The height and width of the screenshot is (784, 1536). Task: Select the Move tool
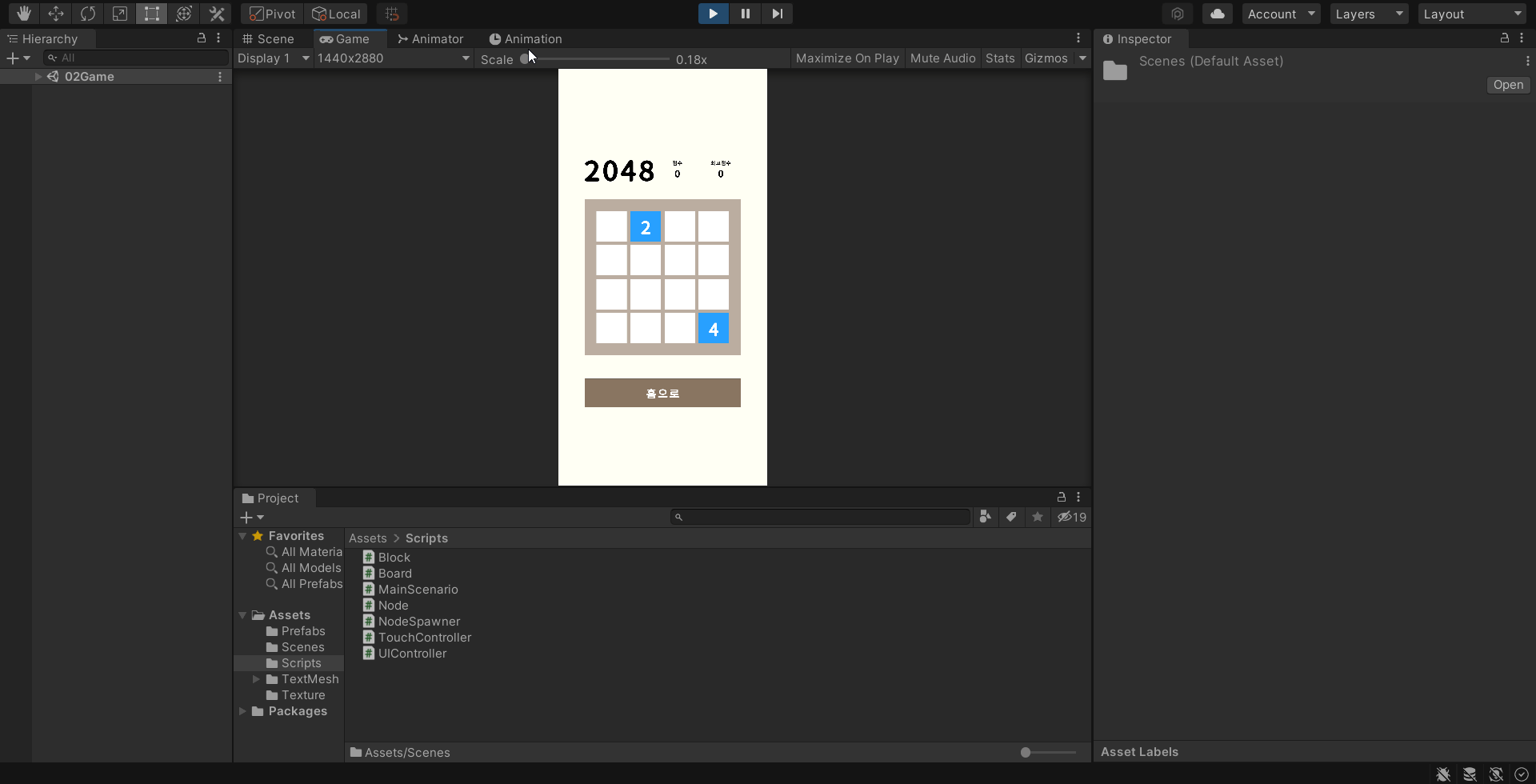[x=55, y=14]
